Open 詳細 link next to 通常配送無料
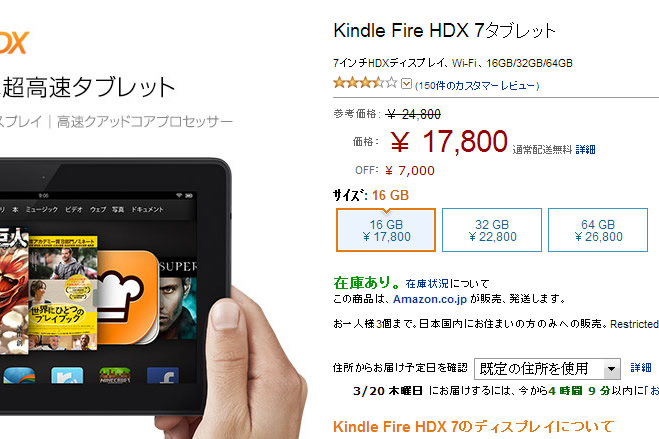Viewport: 659px width, 439px height. pos(585,150)
